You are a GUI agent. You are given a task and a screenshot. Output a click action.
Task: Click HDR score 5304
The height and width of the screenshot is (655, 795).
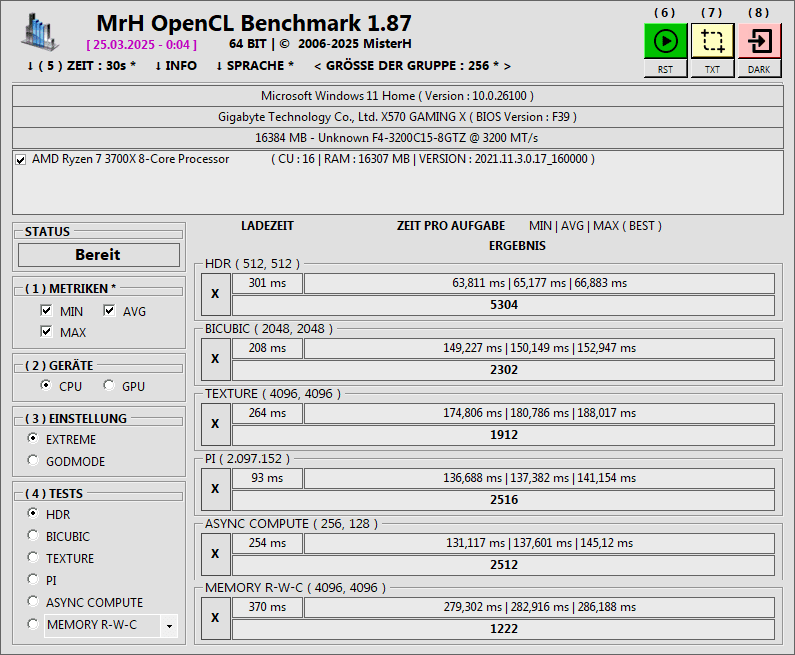pyautogui.click(x=503, y=305)
